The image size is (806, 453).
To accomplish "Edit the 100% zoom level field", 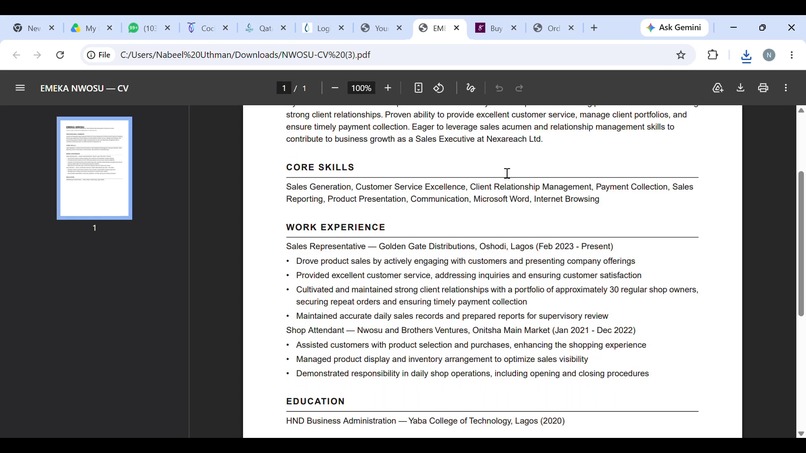I will pyautogui.click(x=361, y=88).
